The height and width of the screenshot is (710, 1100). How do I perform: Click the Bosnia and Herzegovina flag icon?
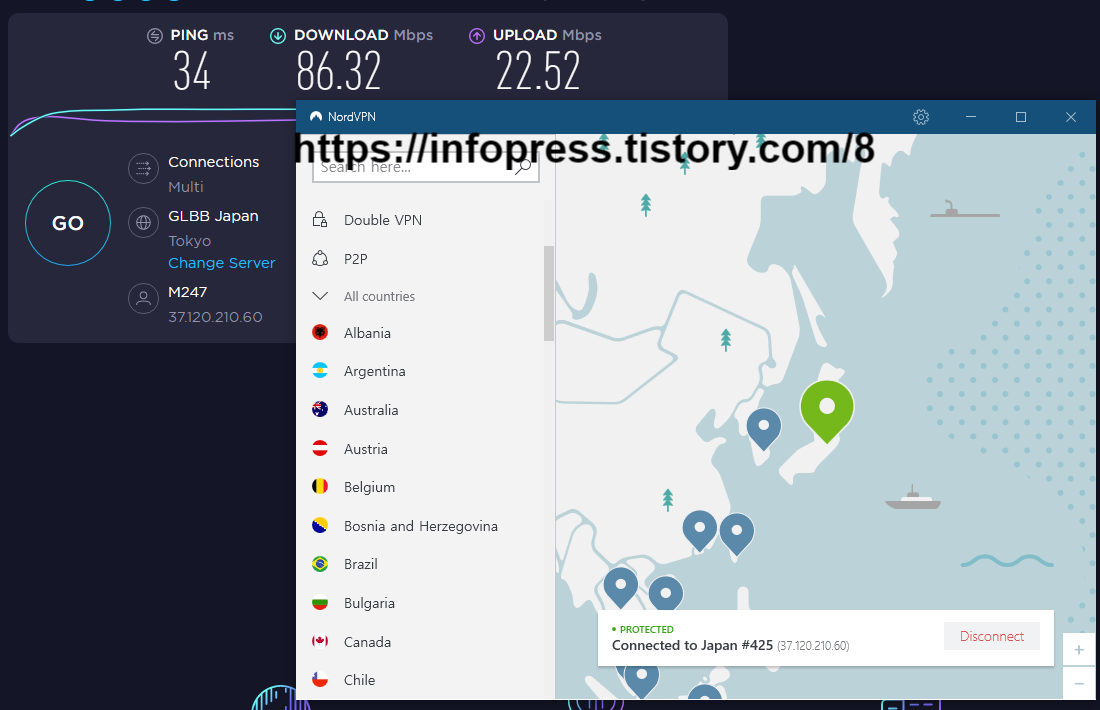click(x=320, y=525)
